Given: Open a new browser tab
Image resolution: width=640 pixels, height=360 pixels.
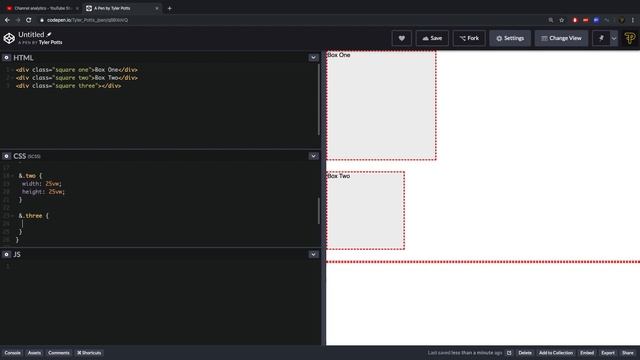Looking at the screenshot, I should pos(169,8).
